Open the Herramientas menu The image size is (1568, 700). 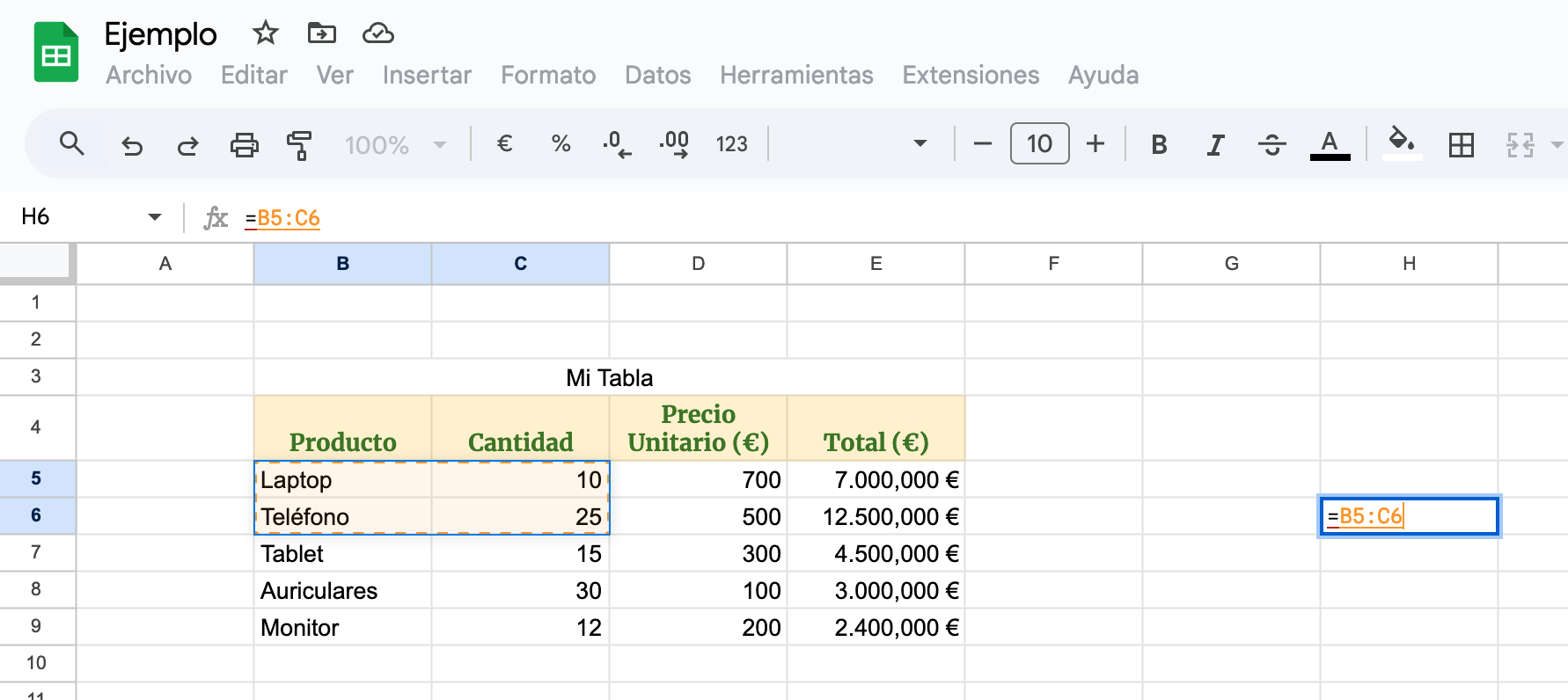click(x=795, y=76)
